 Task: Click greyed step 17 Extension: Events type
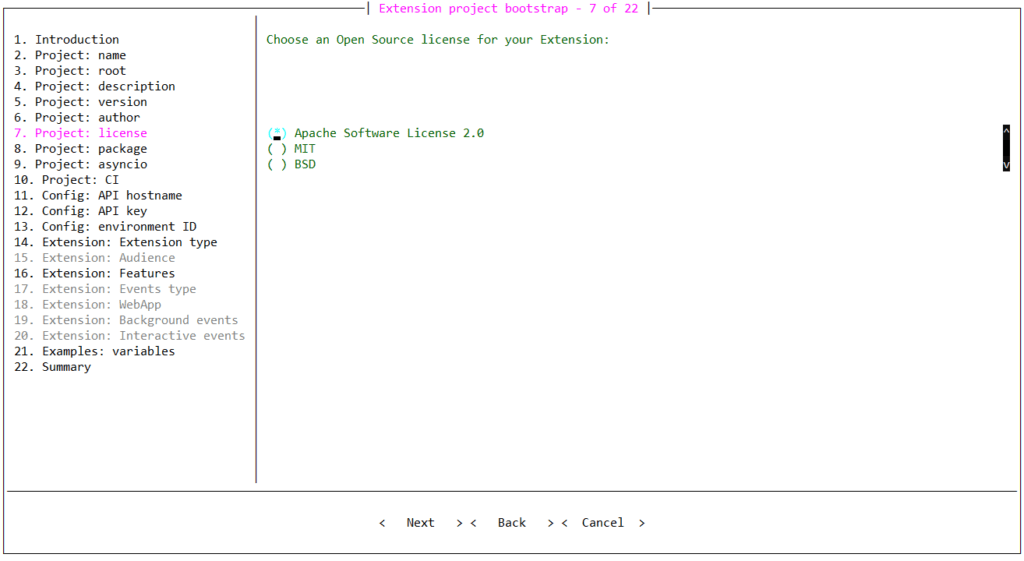pos(105,289)
